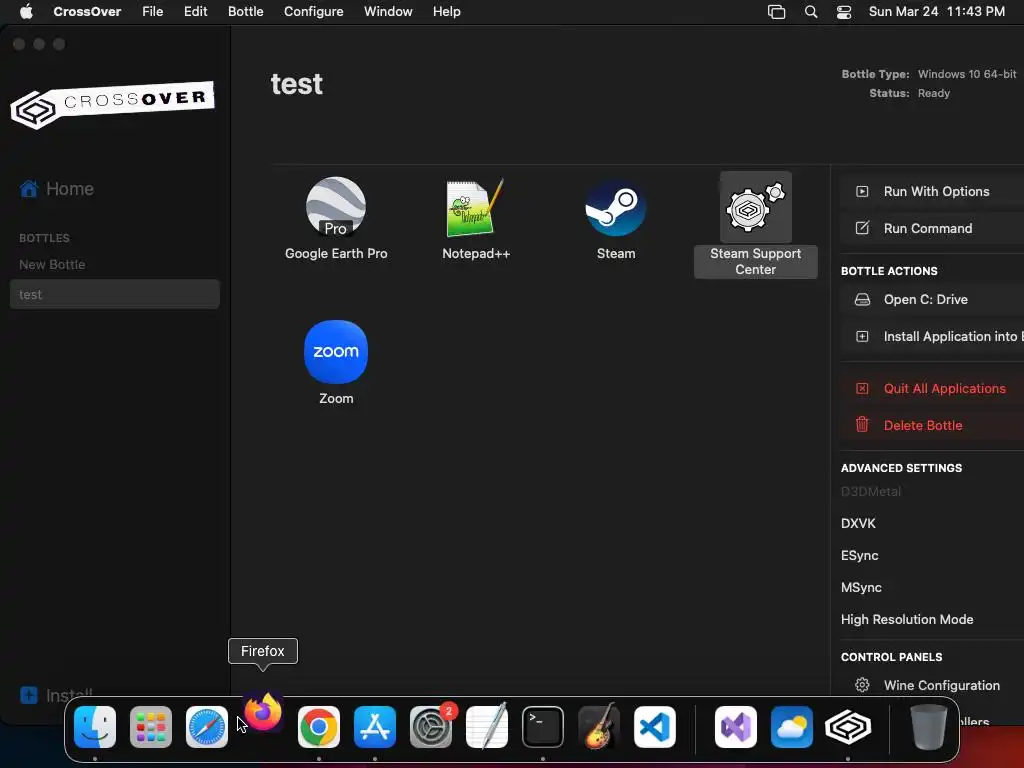Open the CrossOver menu in the menu bar
The width and height of the screenshot is (1024, 768).
coord(87,12)
